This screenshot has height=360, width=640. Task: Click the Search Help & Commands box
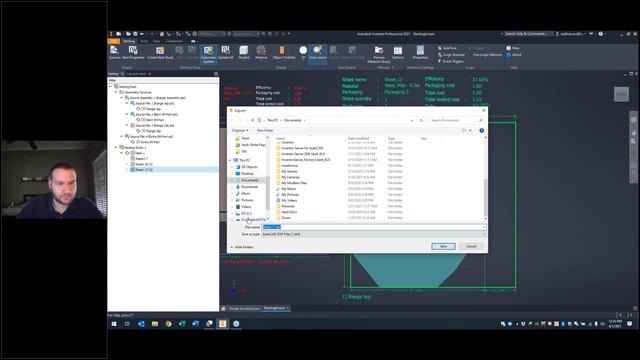click(x=527, y=34)
